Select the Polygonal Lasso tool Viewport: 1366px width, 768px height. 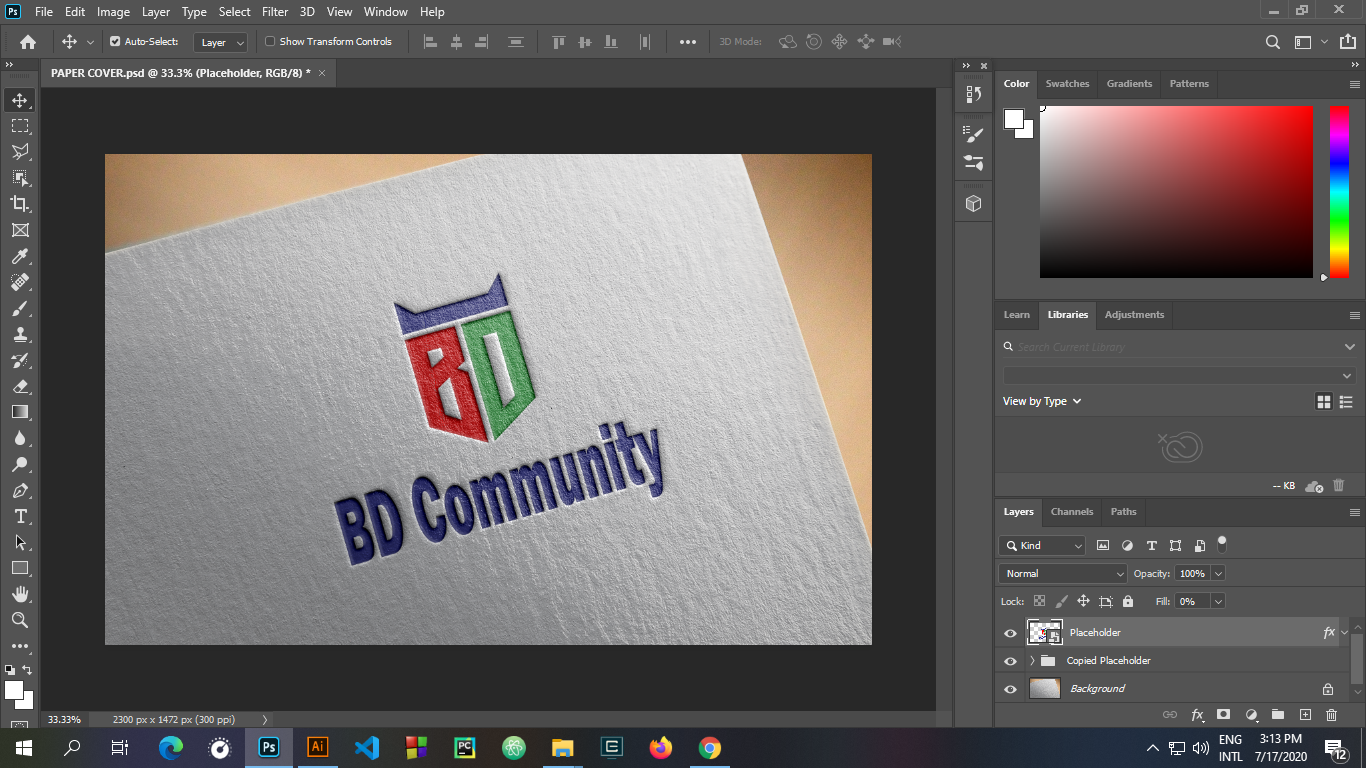pyautogui.click(x=20, y=152)
